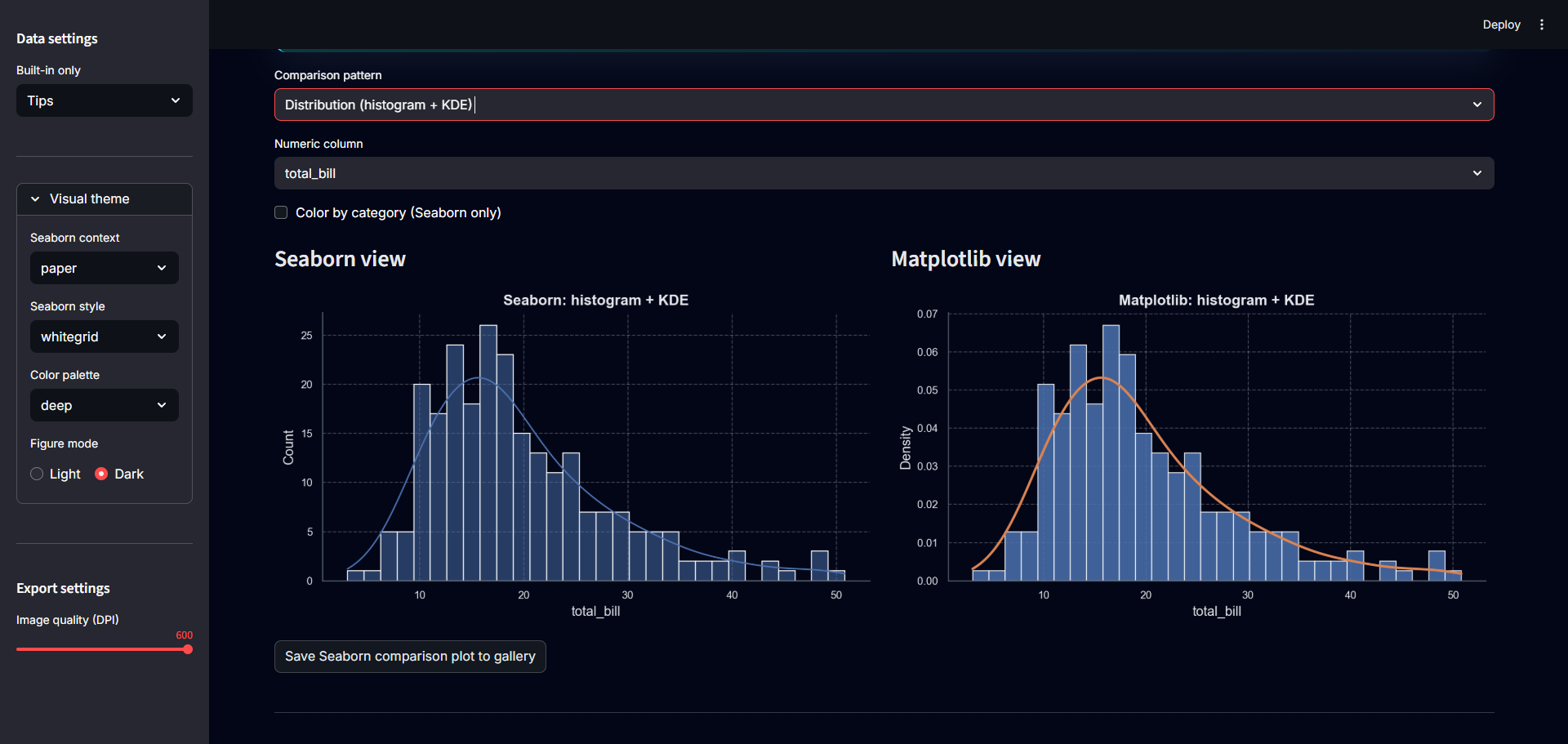The height and width of the screenshot is (744, 1568).
Task: Open the Tips dataset dropdown
Action: pyautogui.click(x=104, y=100)
